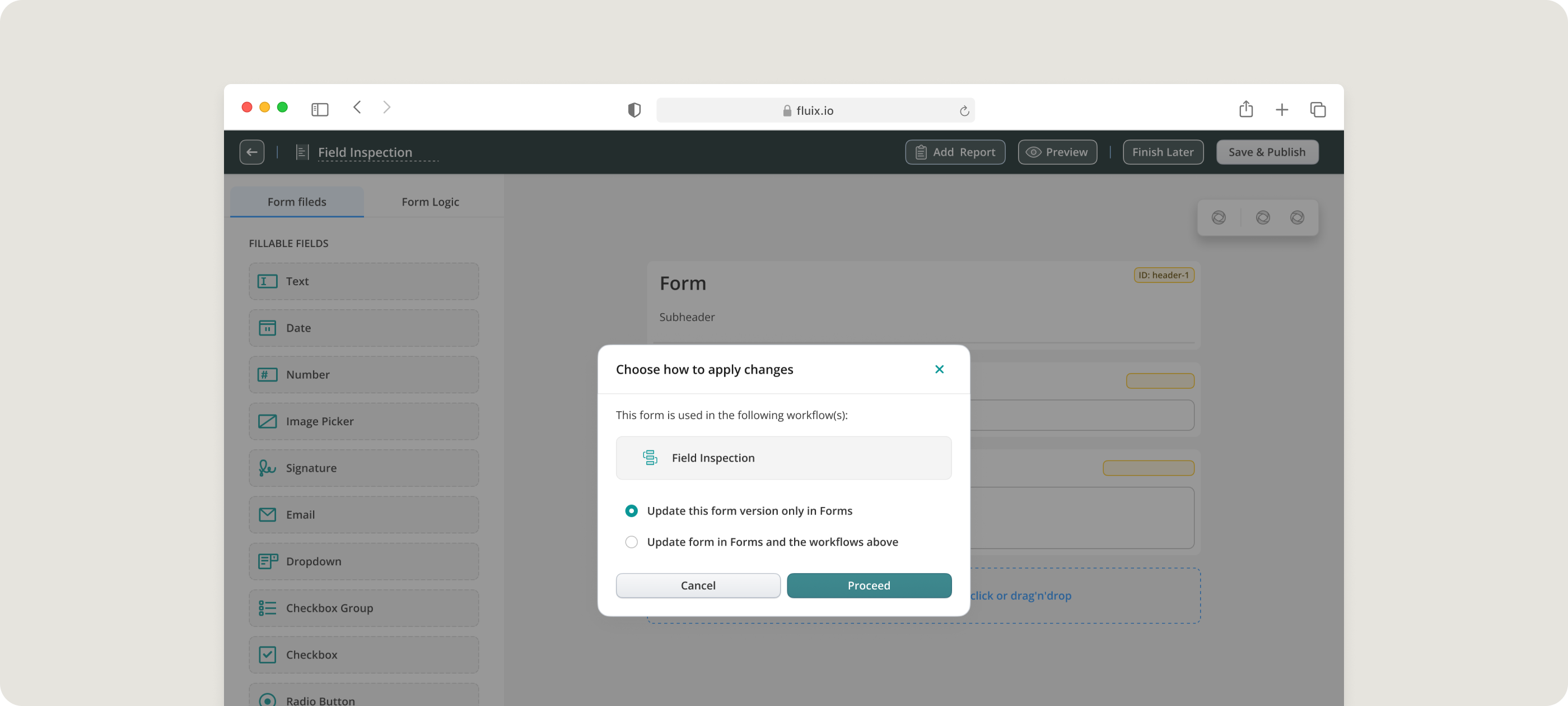Click the Dropdown field item

click(x=363, y=561)
